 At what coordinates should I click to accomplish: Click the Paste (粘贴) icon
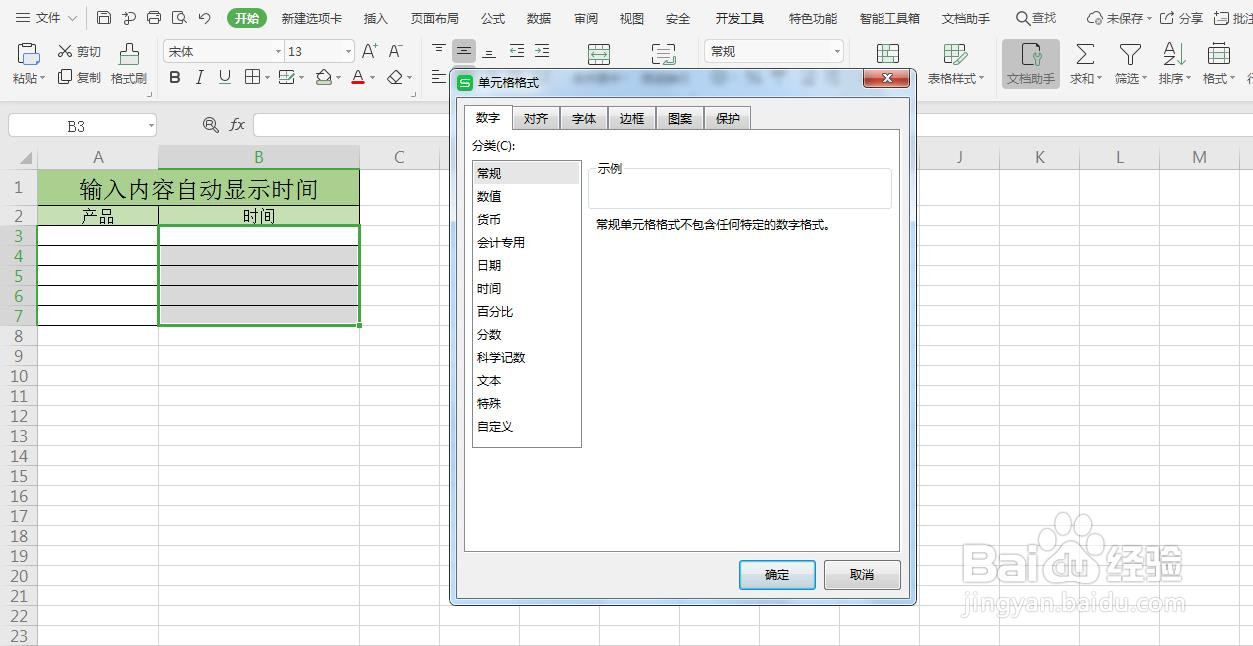(x=29, y=54)
